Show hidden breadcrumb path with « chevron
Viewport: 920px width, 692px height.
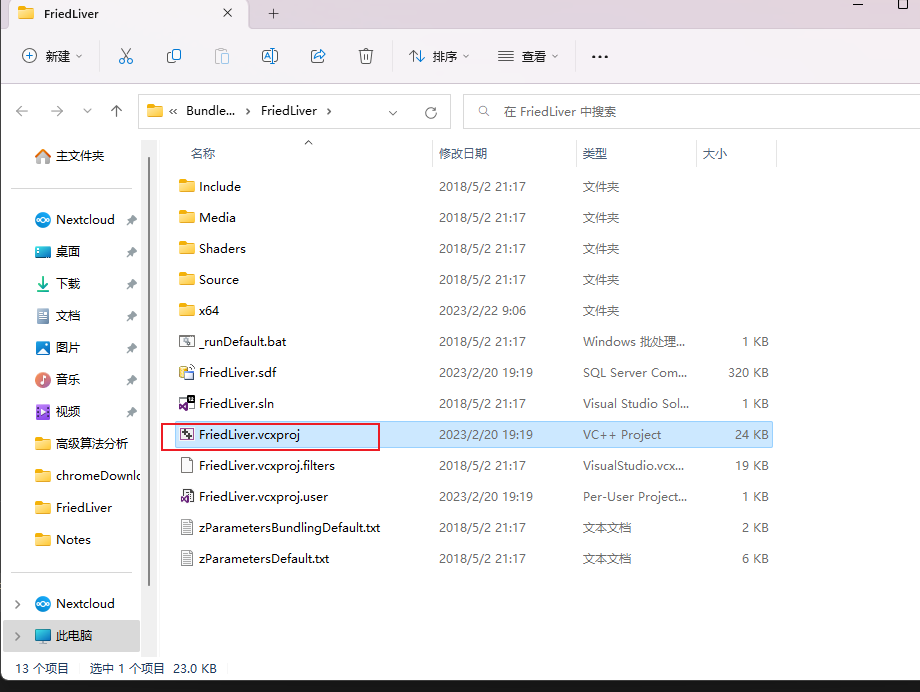click(x=173, y=111)
